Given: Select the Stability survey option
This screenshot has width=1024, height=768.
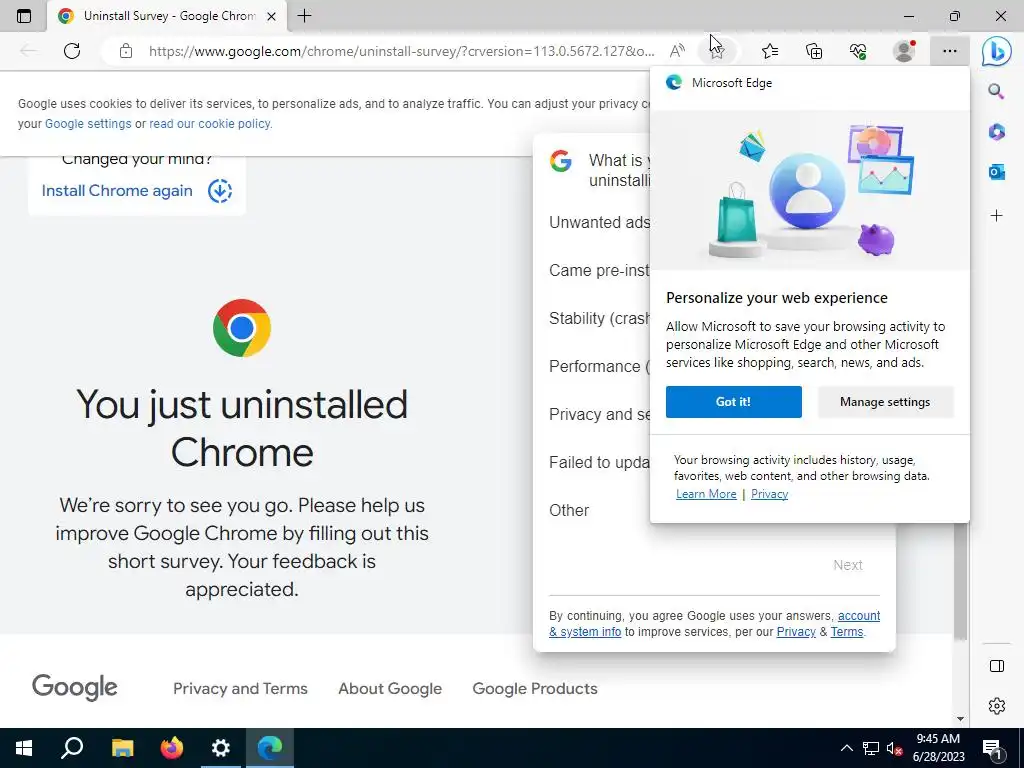Looking at the screenshot, I should (x=599, y=319).
